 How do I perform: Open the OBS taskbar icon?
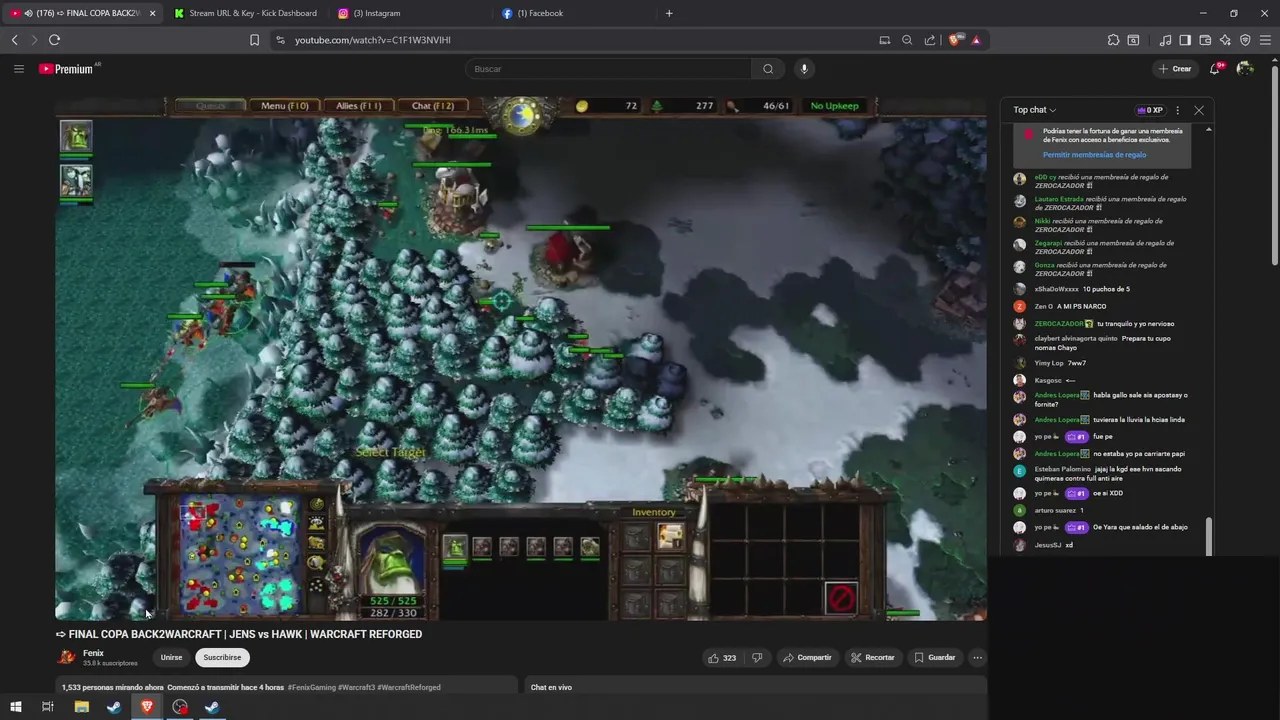pyautogui.click(x=180, y=707)
